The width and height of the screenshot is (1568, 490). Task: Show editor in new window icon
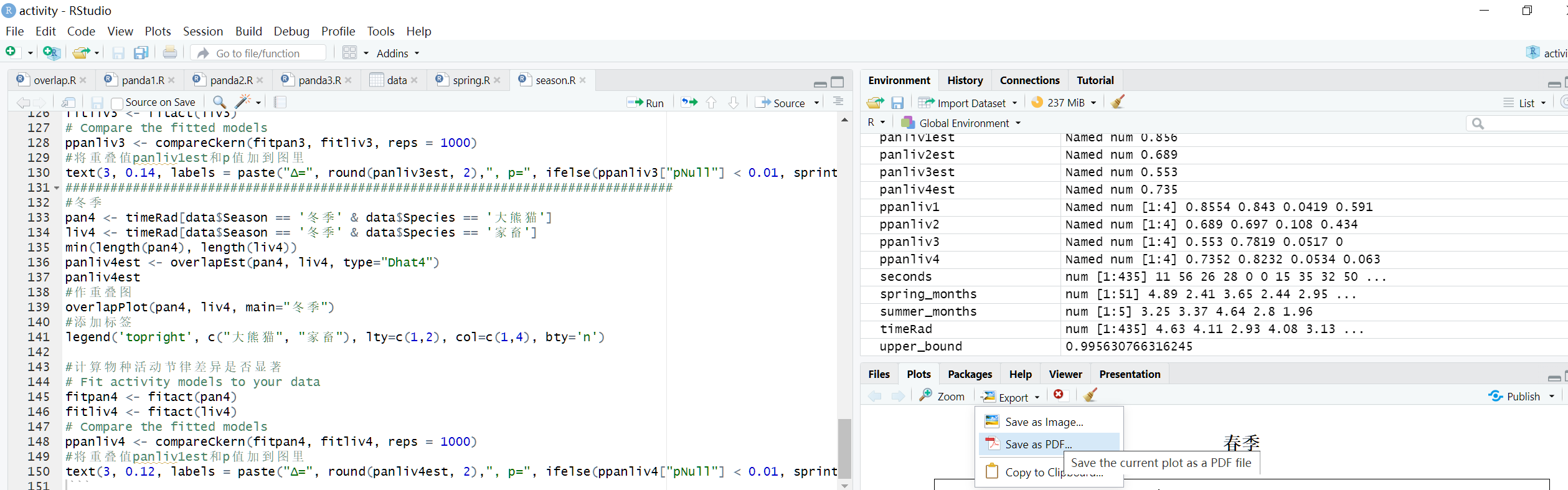tap(68, 102)
